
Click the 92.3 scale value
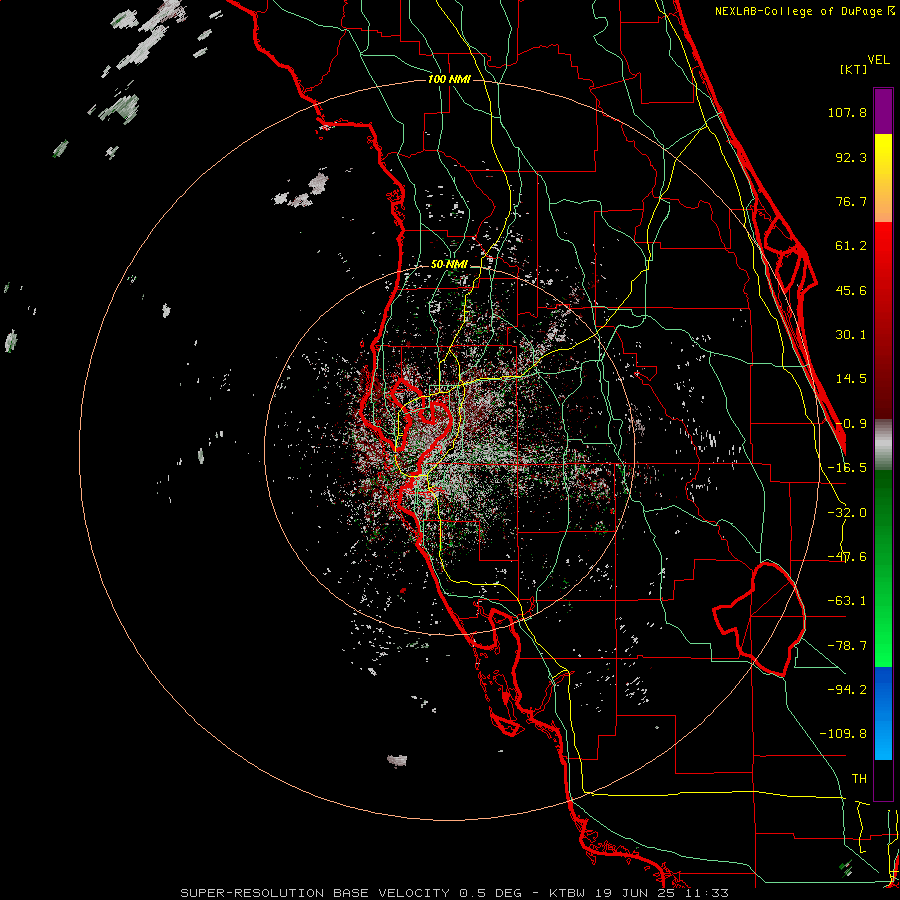(x=851, y=157)
